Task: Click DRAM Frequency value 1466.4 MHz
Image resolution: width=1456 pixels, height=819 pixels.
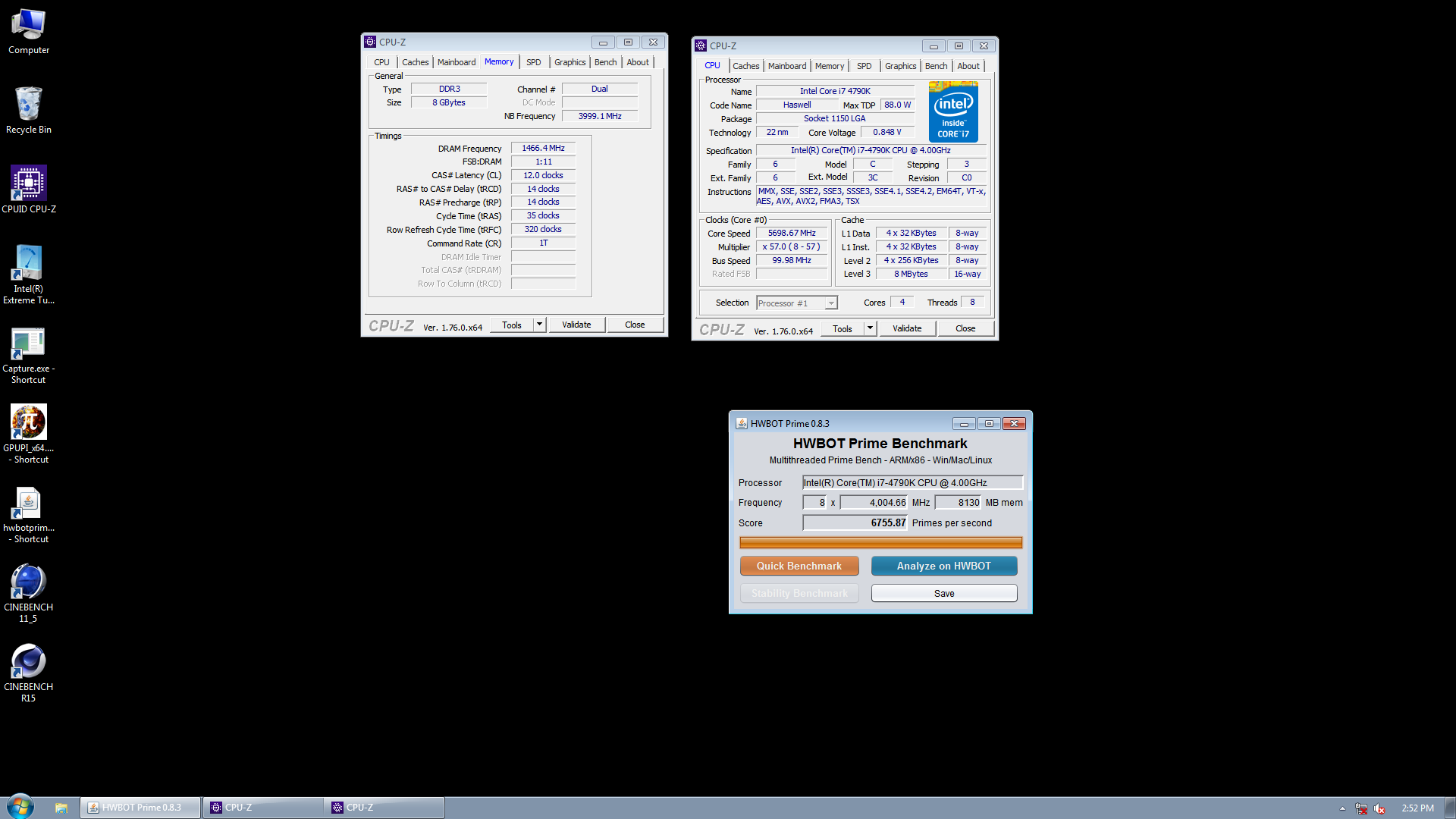Action: pyautogui.click(x=543, y=148)
